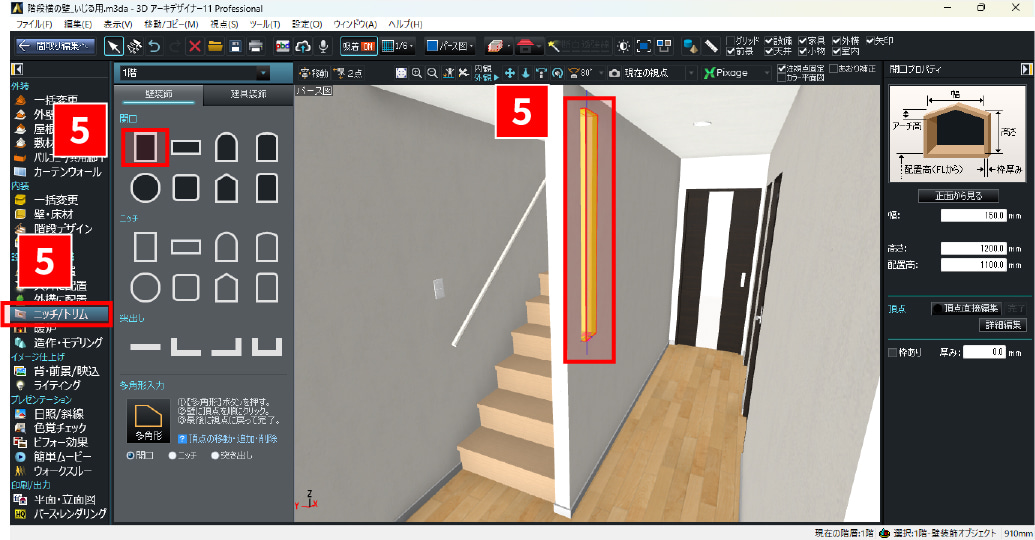The width and height of the screenshot is (1035, 540).
Task: Zoom in with magnifier plus icon
Action: (417, 73)
